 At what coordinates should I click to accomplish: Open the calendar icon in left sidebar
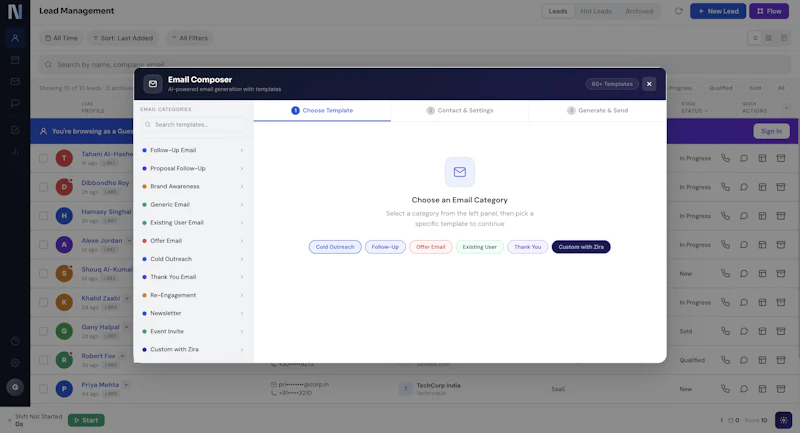pyautogui.click(x=15, y=60)
